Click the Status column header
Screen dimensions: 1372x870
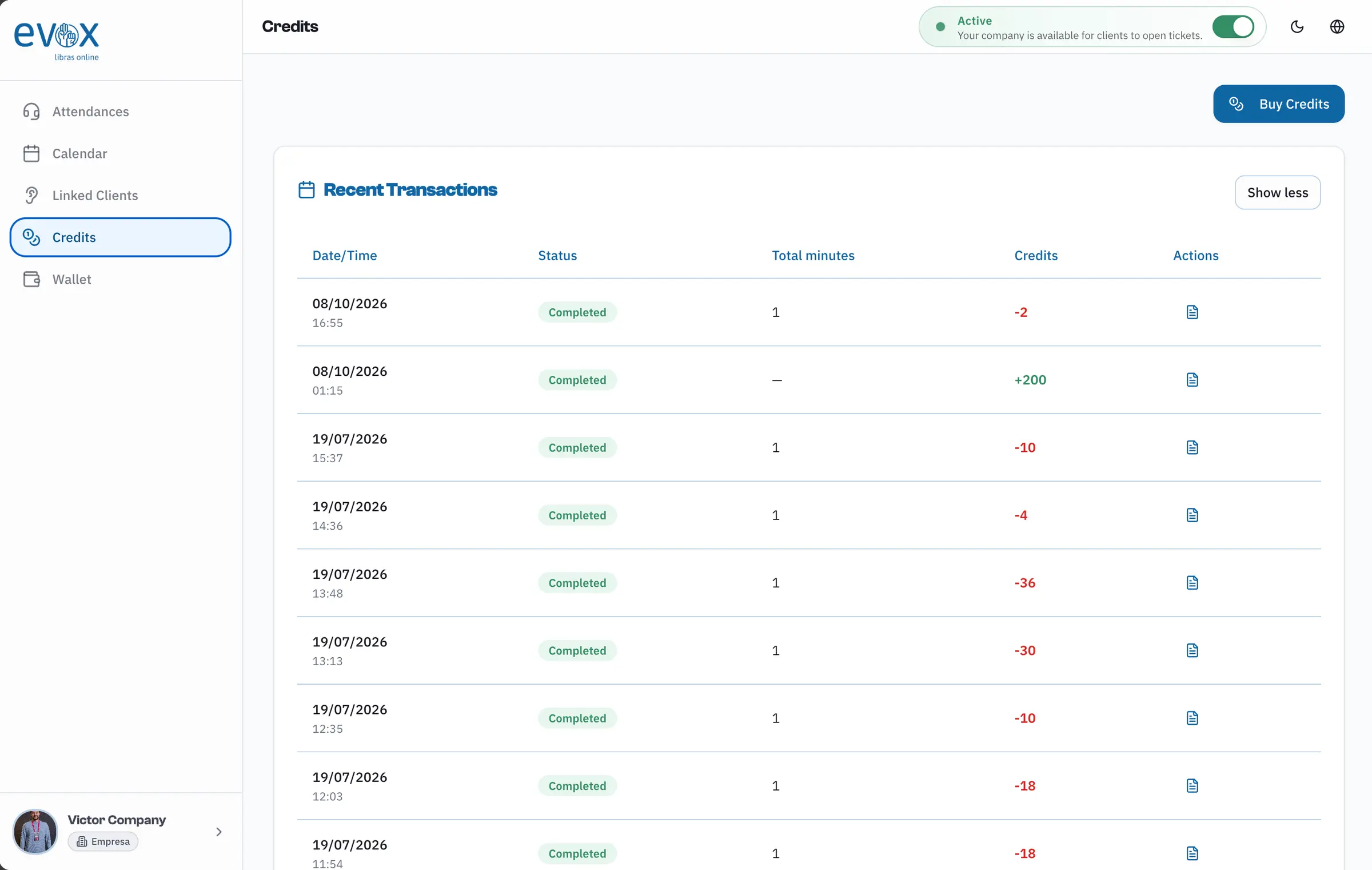[557, 256]
